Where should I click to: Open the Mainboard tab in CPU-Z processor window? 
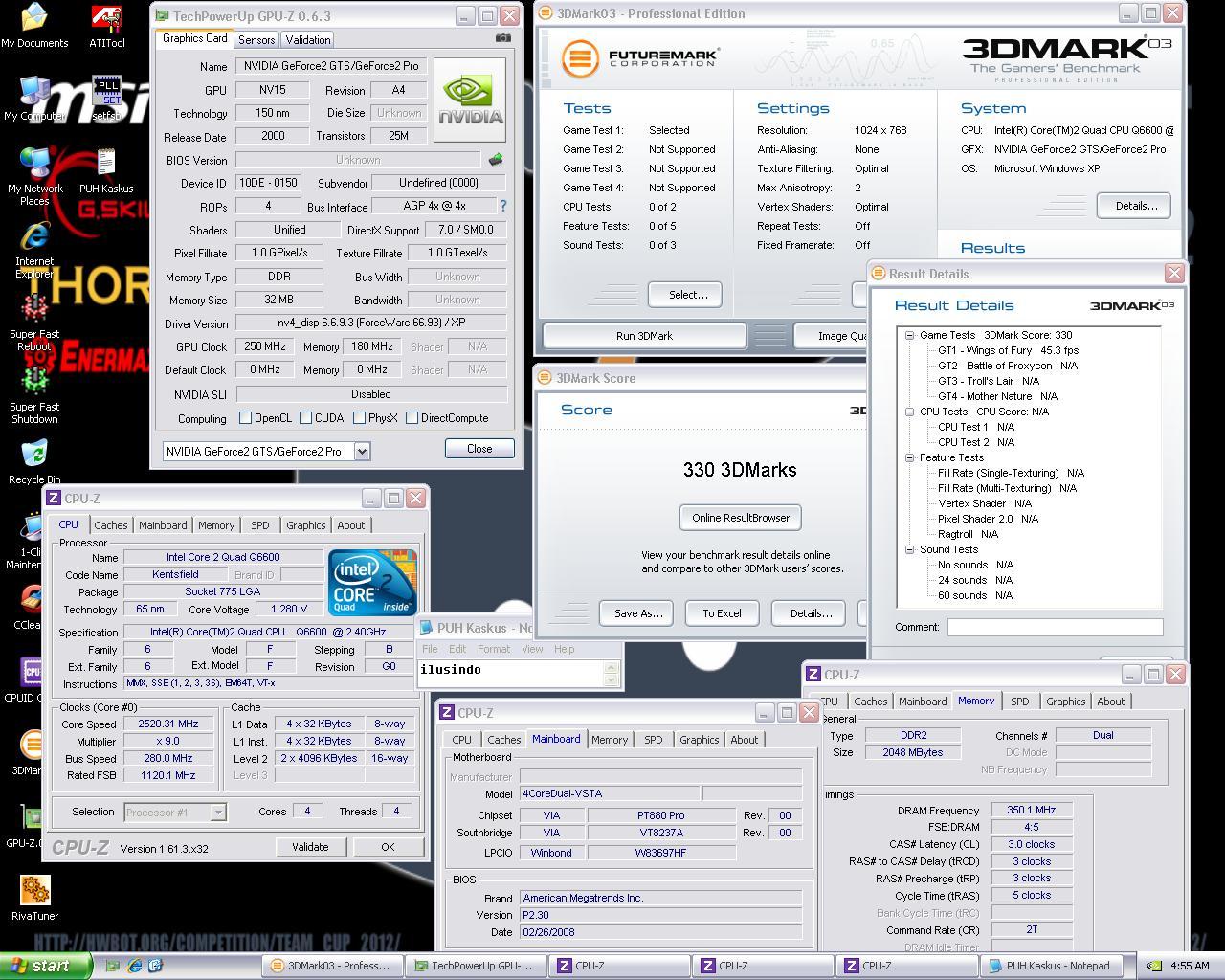click(163, 525)
